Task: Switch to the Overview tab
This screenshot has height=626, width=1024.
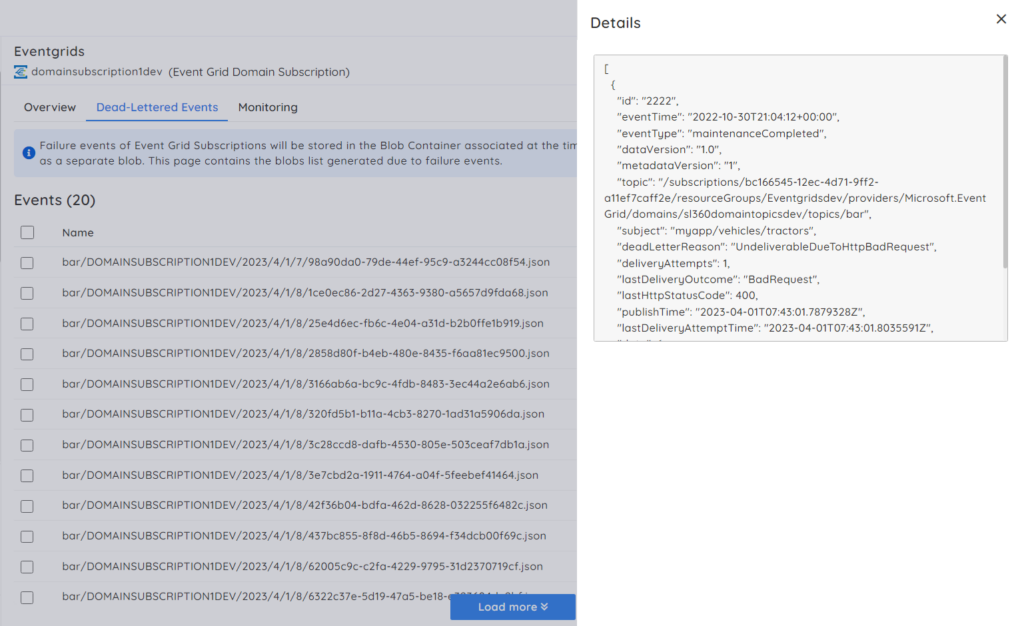Action: click(50, 108)
